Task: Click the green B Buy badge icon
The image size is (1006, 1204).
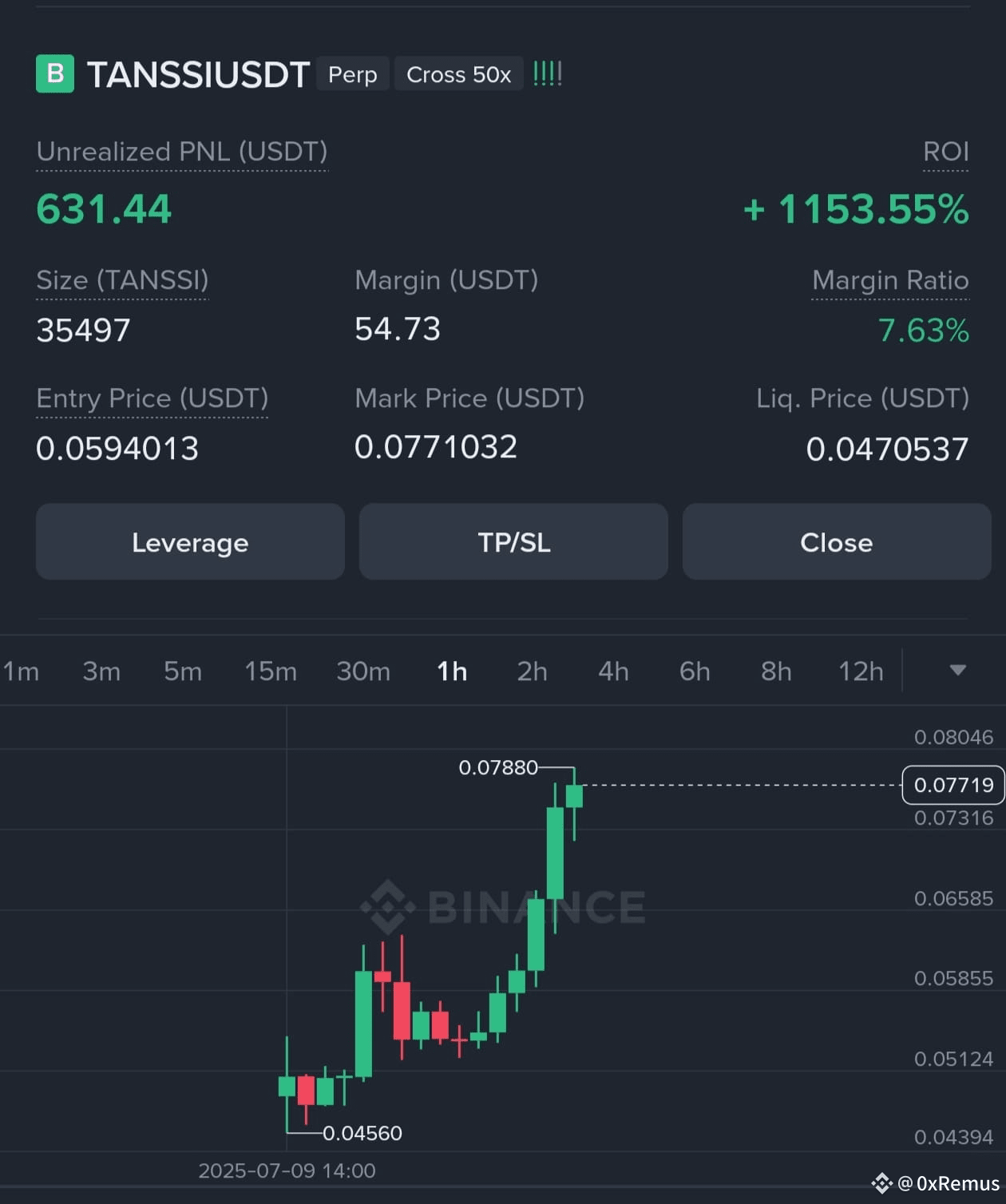Action: 55,73
